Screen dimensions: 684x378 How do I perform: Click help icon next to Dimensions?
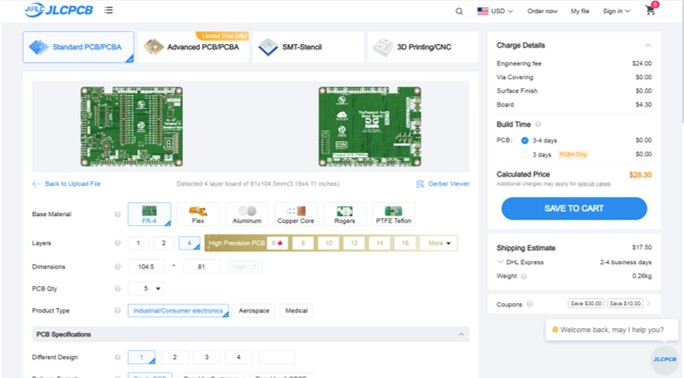point(118,266)
